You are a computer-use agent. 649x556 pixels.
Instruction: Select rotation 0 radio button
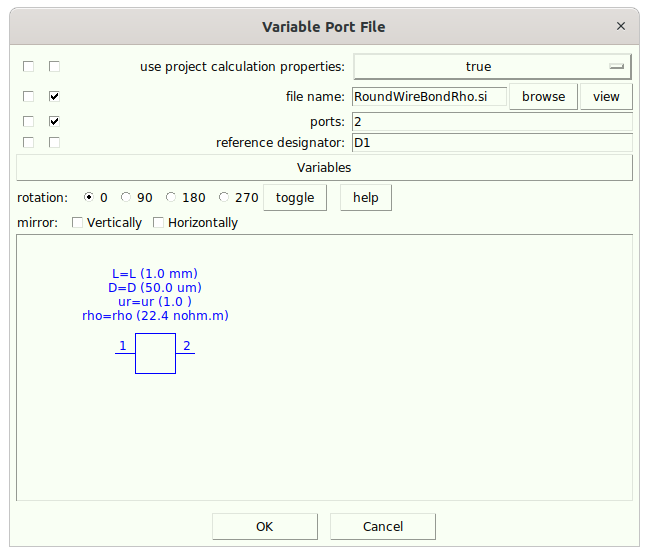point(89,197)
